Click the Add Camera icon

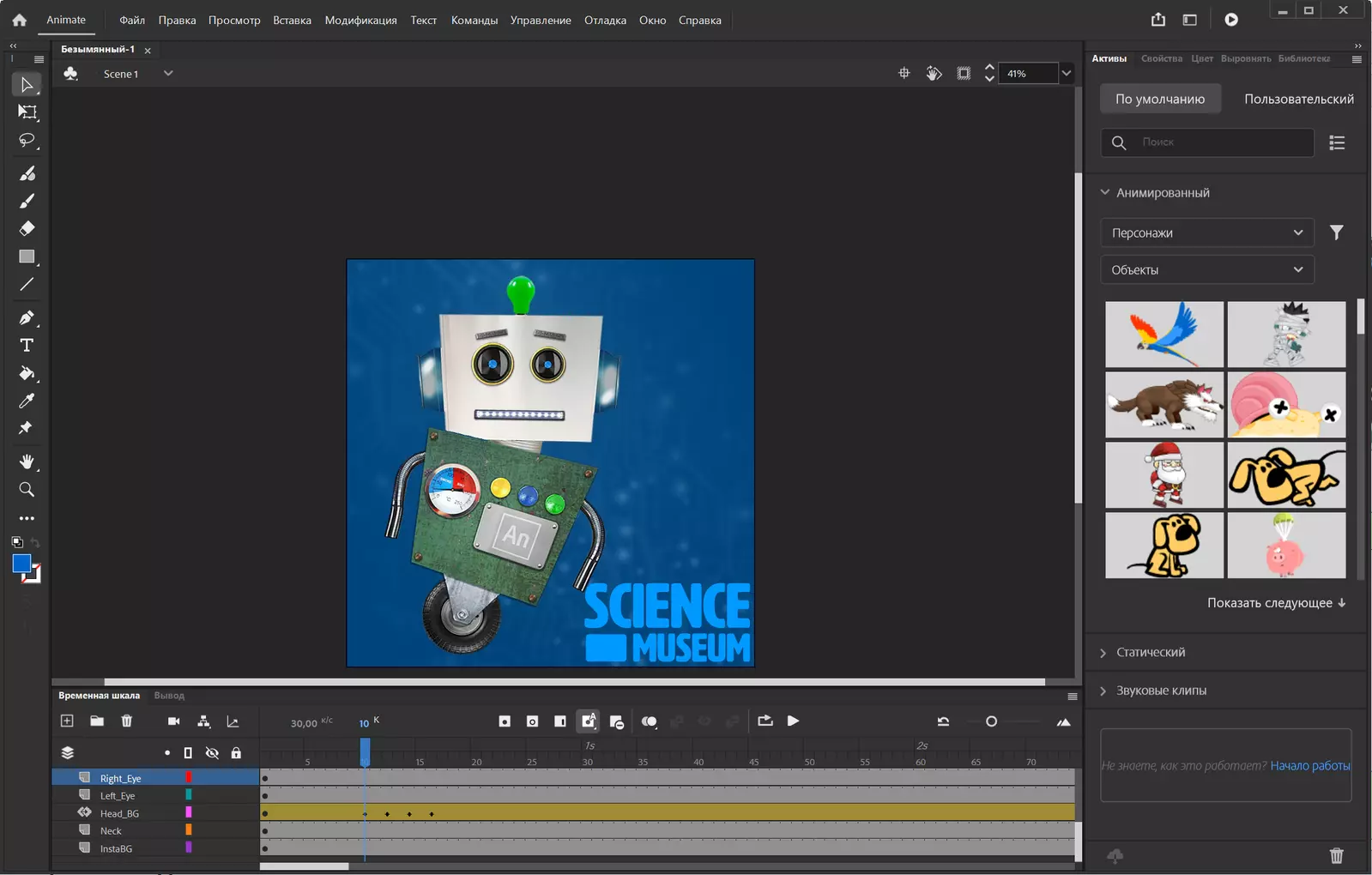[173, 721]
